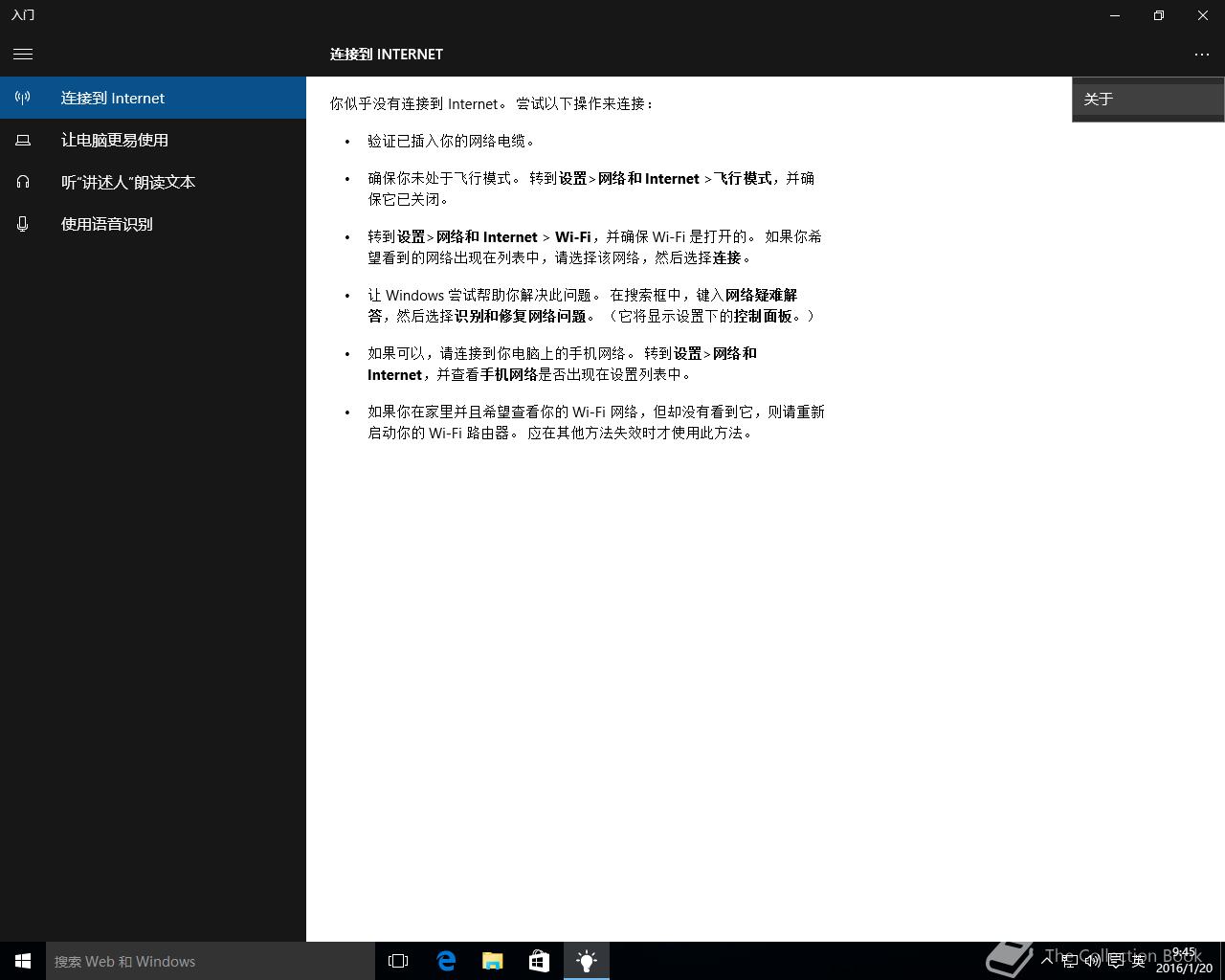Open Task View on the taskbar
This screenshot has height=980, width=1225.
(x=398, y=961)
